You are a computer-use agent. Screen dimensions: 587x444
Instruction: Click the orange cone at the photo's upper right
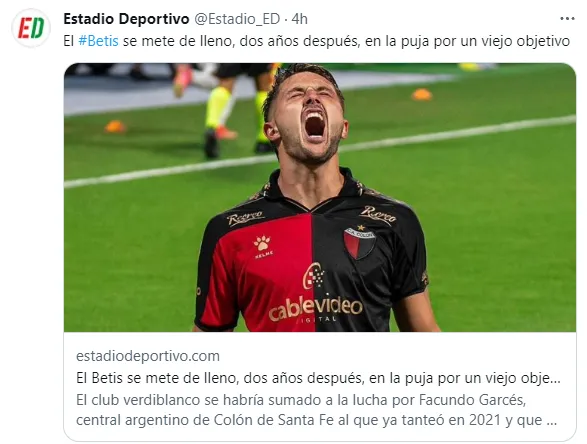tap(422, 94)
